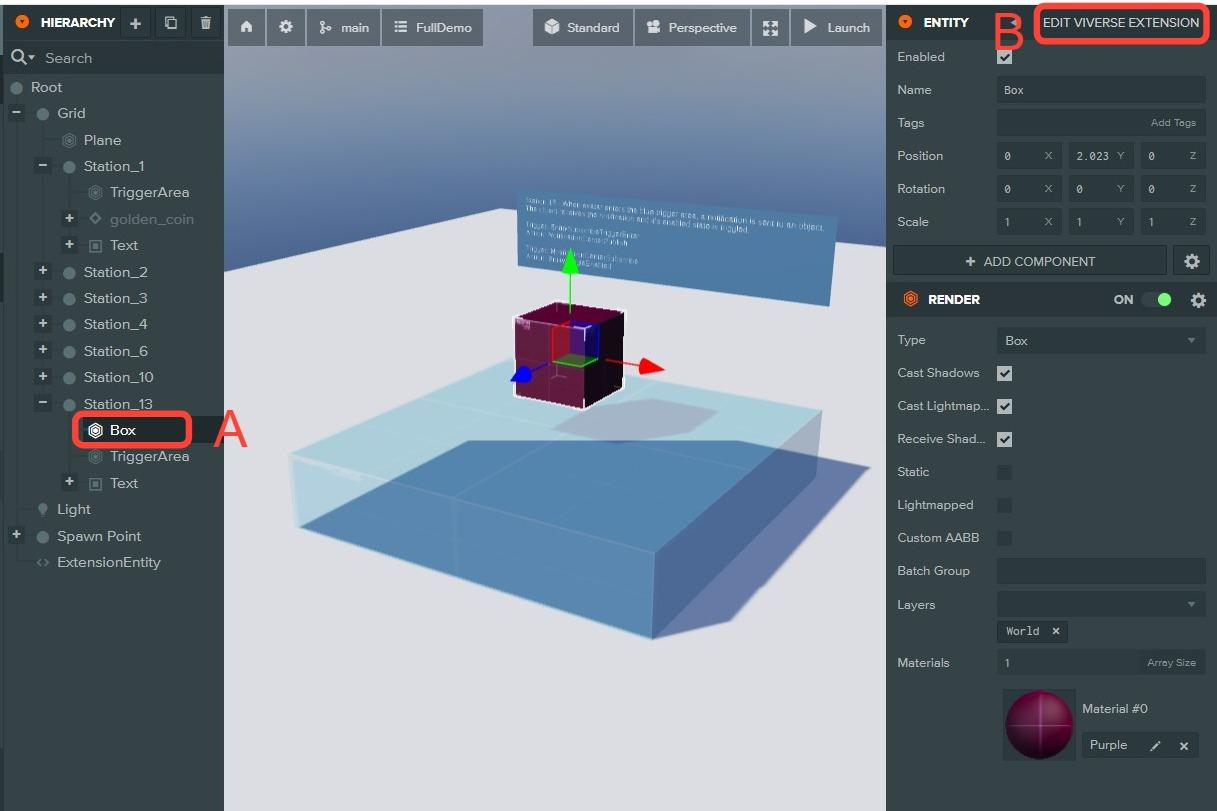
Task: Uncheck the Cast Shadows checkbox
Action: tap(1005, 373)
